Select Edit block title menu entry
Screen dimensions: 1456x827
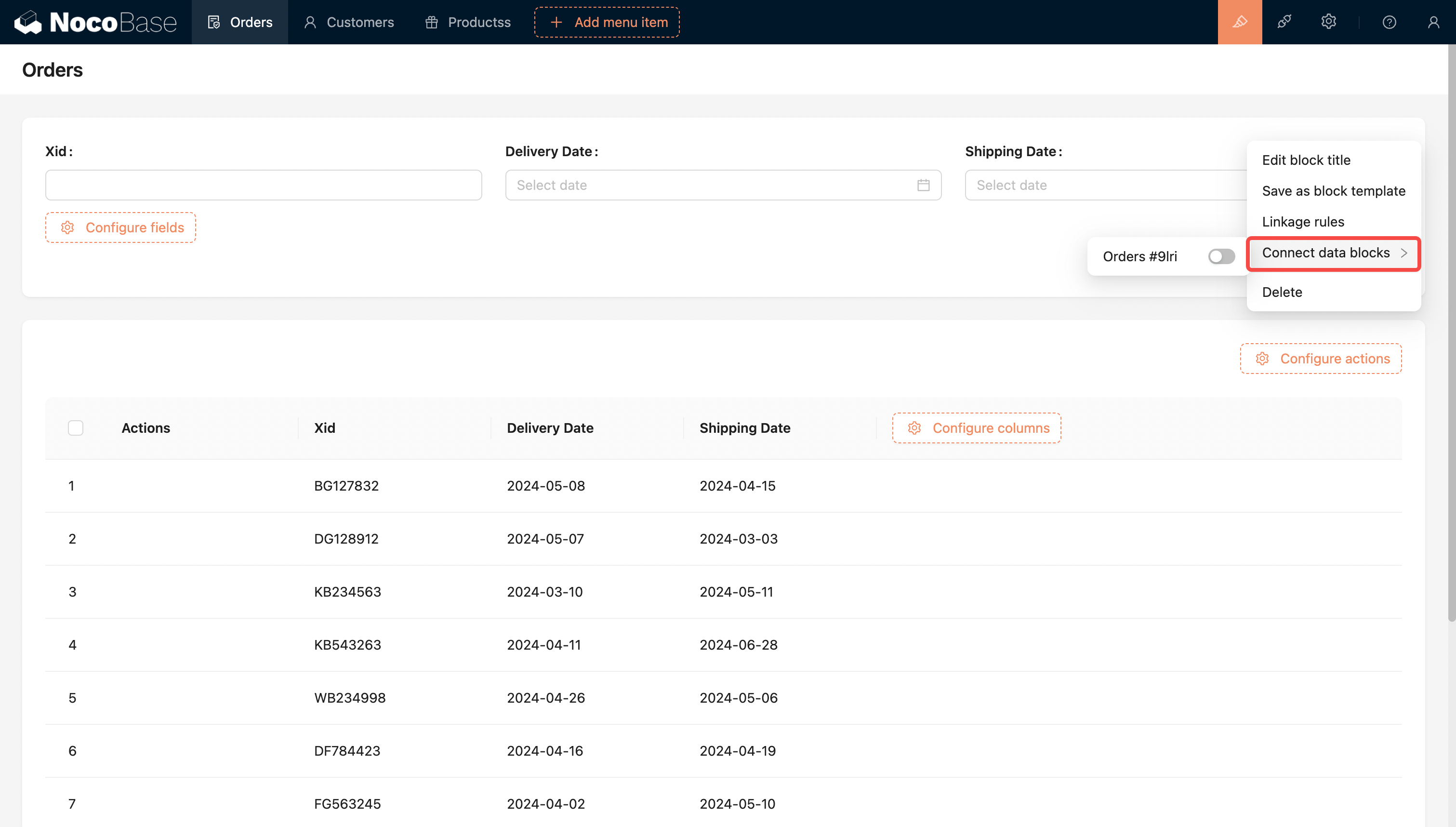coord(1306,160)
